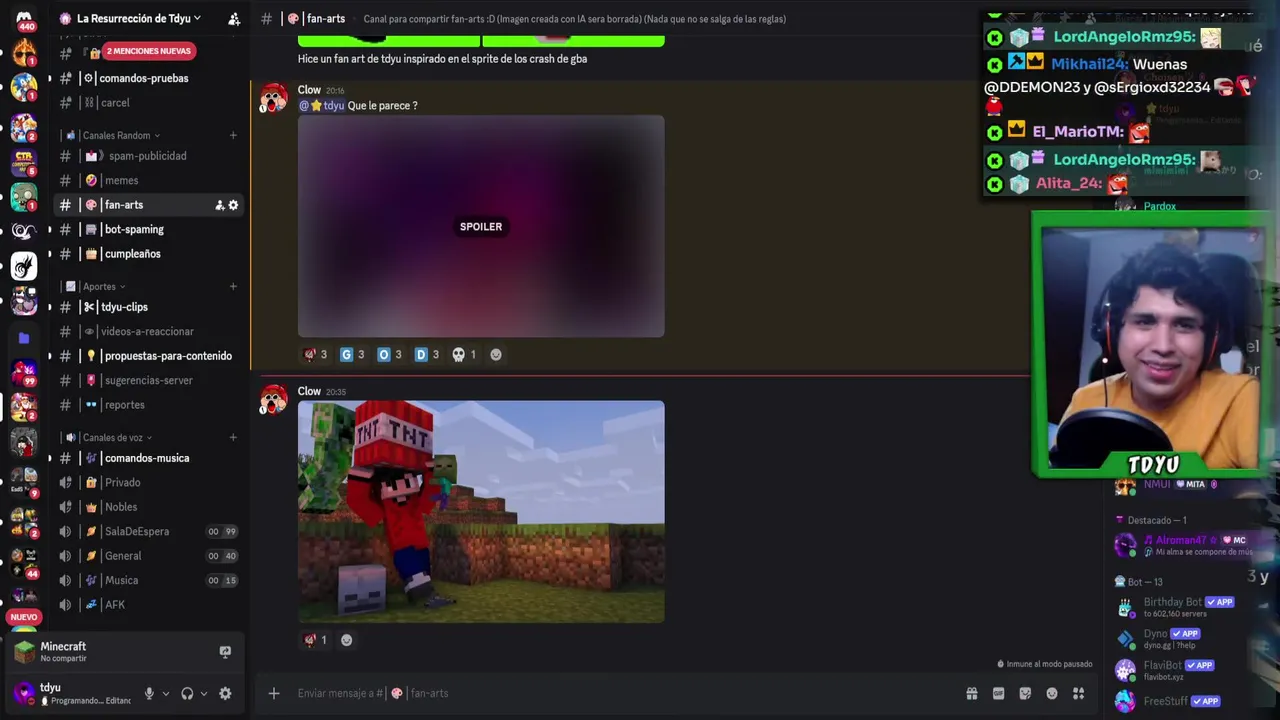Toggle the reaction with count 1 under Minecraft image
Image resolution: width=1280 pixels, height=720 pixels.
point(315,640)
